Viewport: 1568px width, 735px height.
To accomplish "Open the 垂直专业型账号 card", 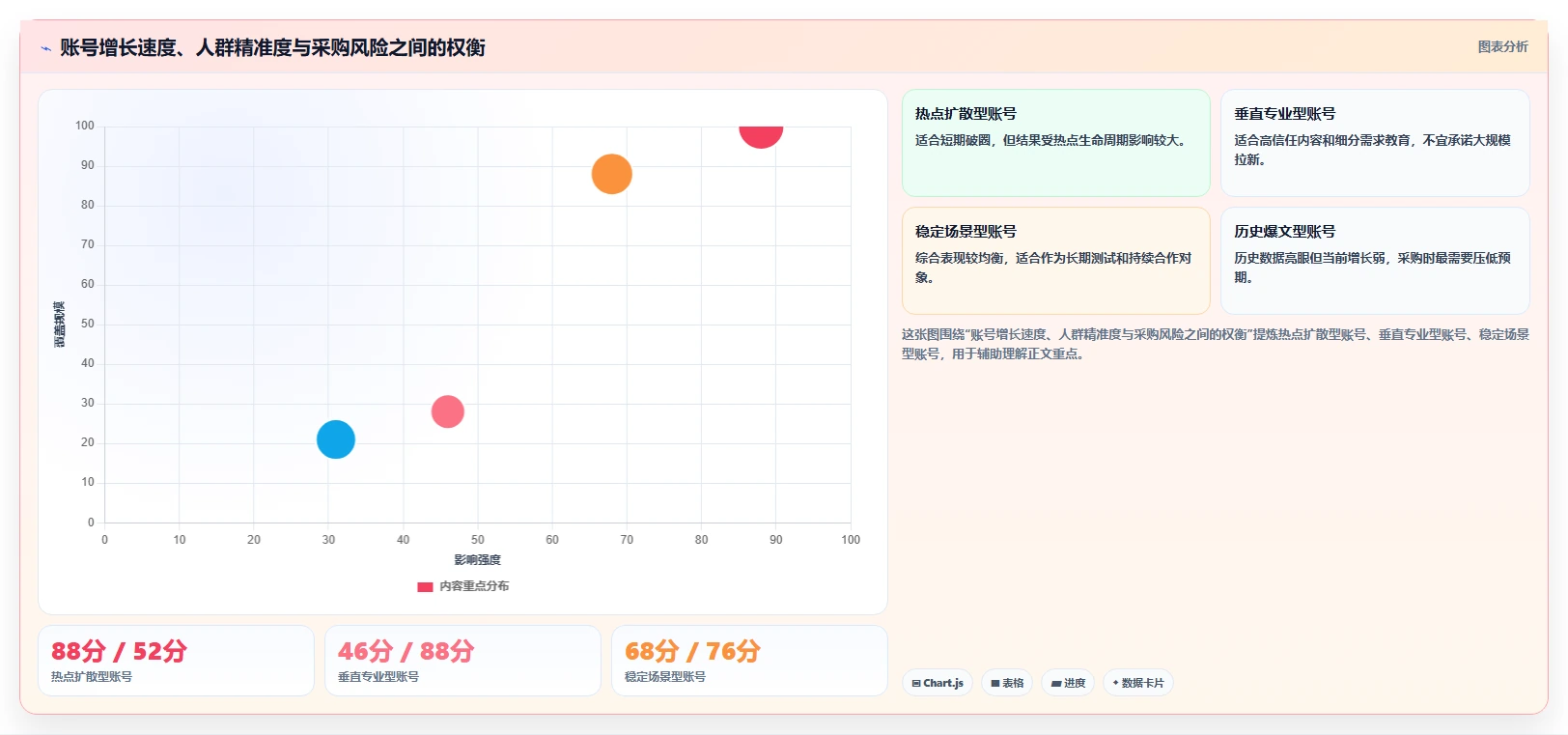I will click(x=1375, y=143).
